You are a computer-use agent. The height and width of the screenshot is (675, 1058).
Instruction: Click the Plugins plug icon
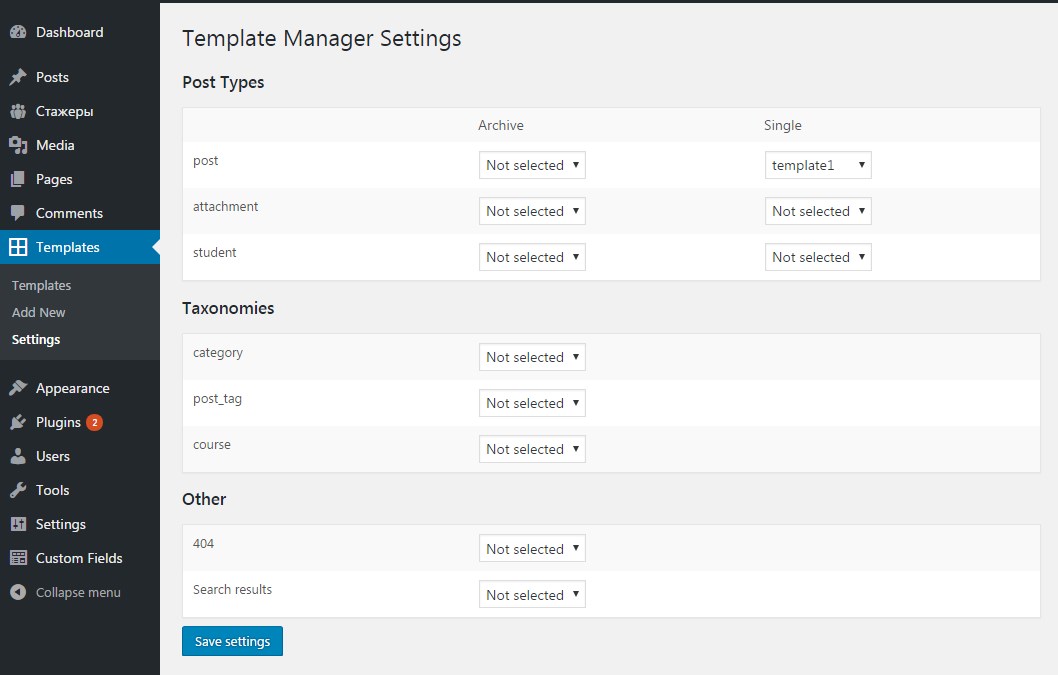pyautogui.click(x=18, y=422)
